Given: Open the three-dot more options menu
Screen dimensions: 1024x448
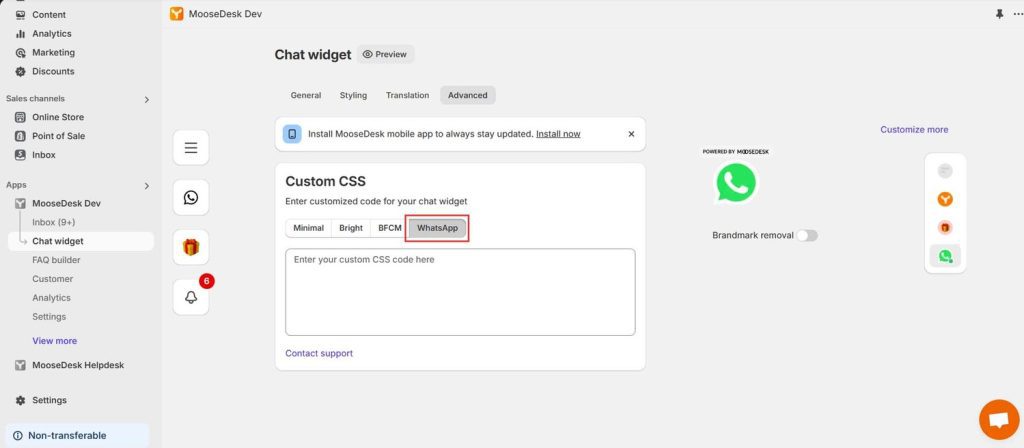Looking at the screenshot, I should (1018, 14).
